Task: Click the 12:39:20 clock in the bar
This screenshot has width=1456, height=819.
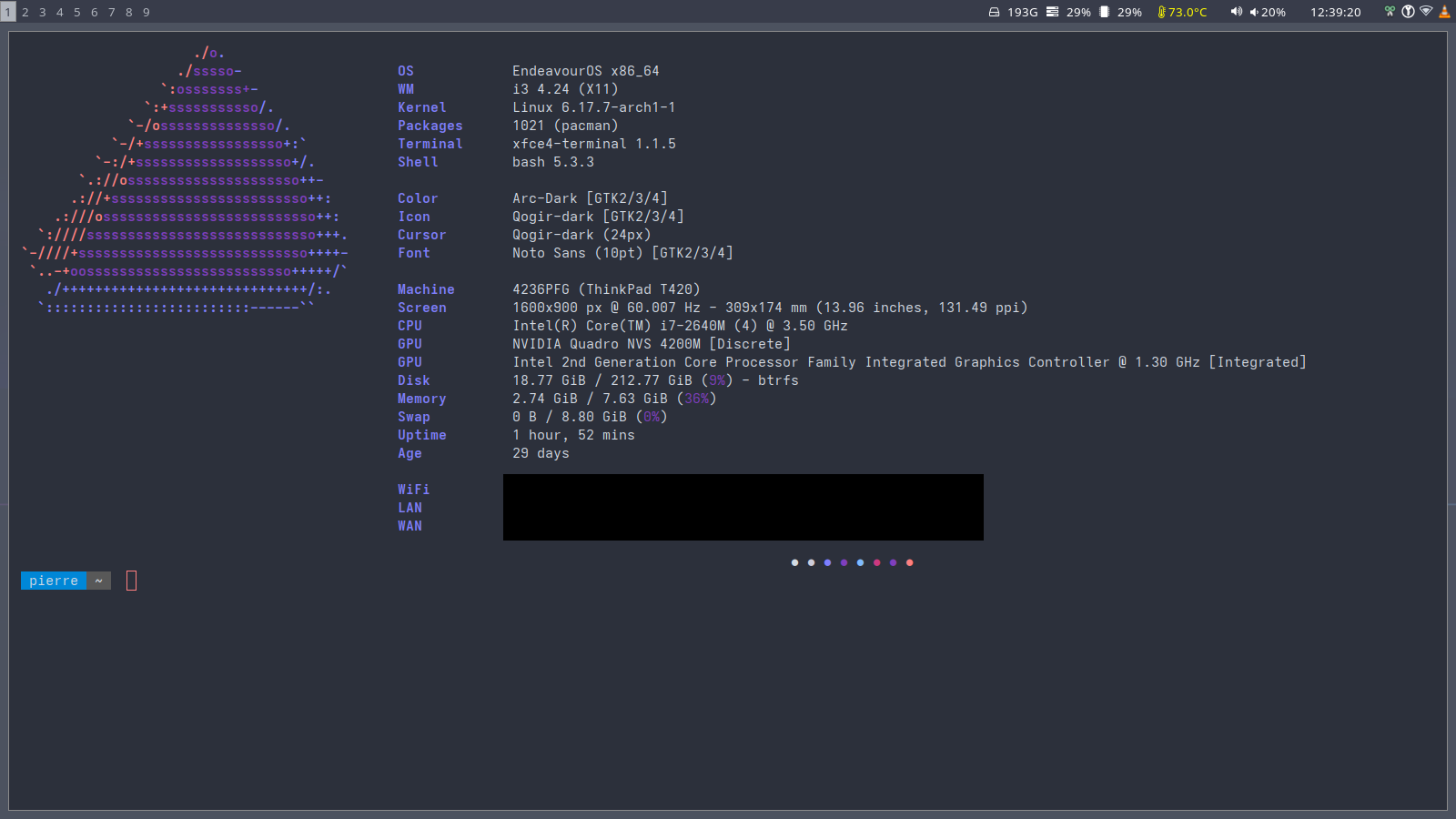Action: [x=1335, y=12]
